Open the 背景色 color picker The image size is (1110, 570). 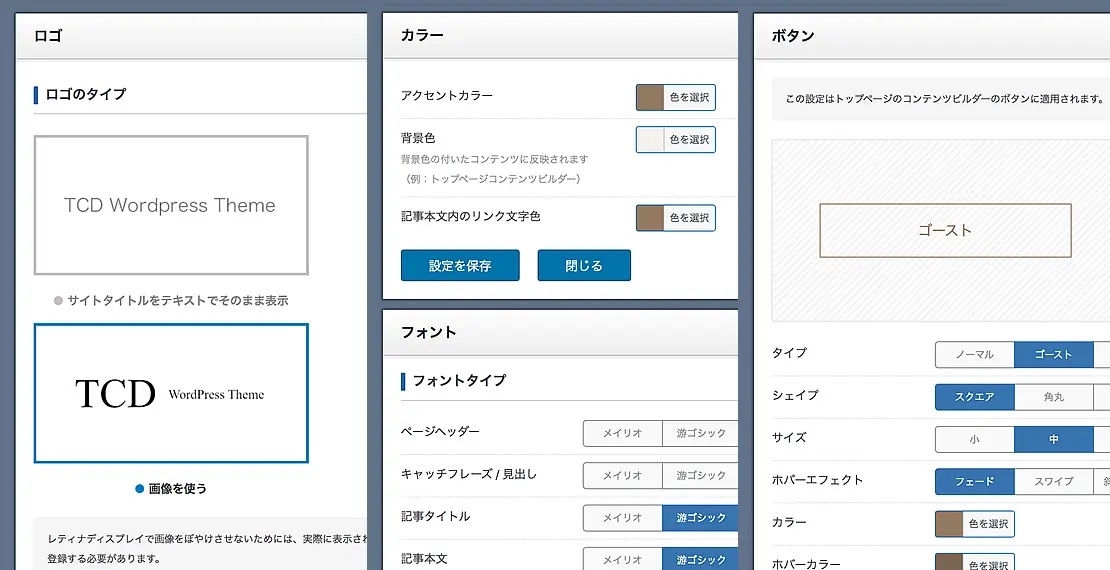tap(676, 140)
